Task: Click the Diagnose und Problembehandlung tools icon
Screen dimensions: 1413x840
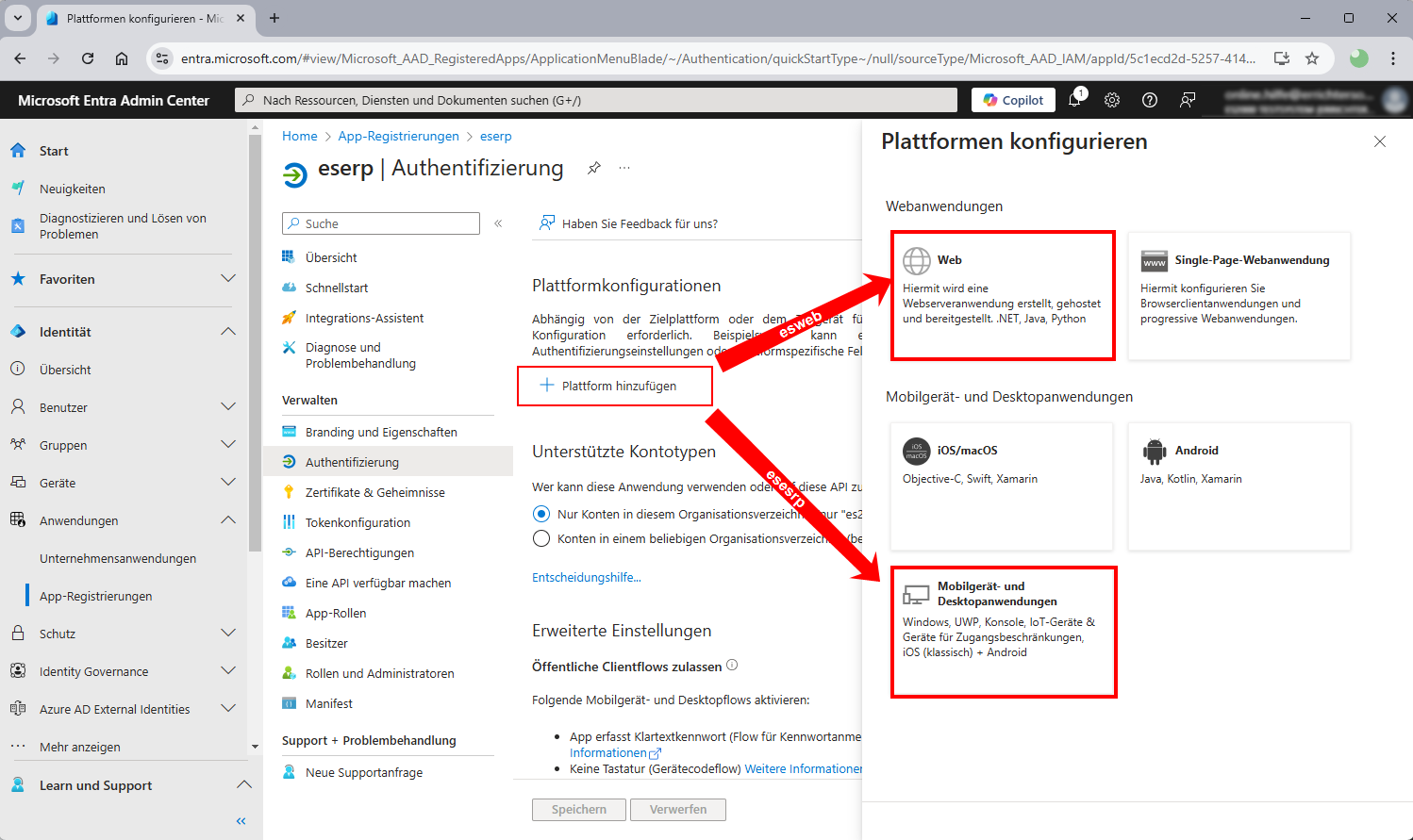Action: pyautogui.click(x=289, y=348)
